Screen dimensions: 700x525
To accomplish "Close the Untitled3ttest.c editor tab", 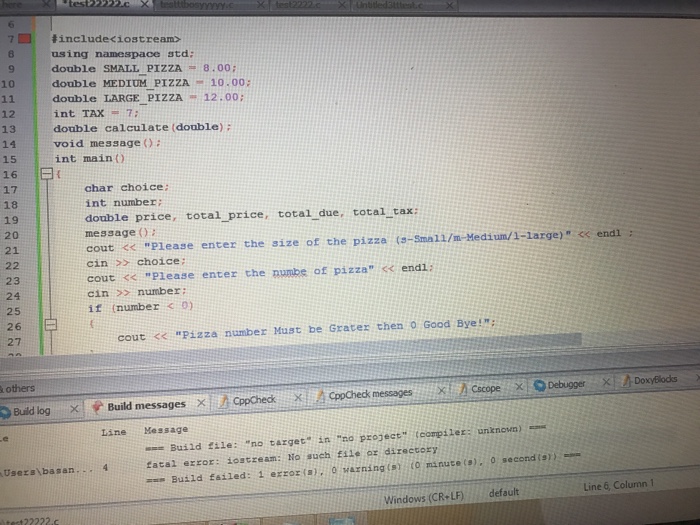I will [450, 6].
